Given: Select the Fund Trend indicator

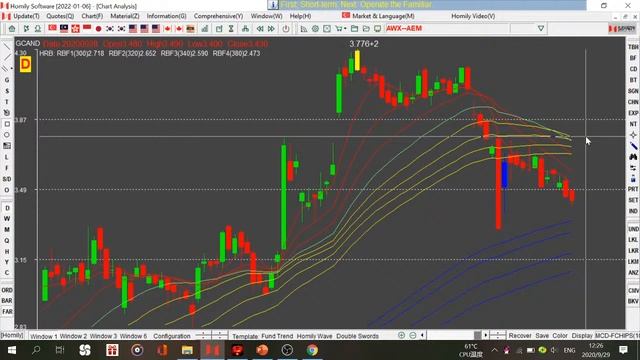Looking at the screenshot, I should [277, 336].
